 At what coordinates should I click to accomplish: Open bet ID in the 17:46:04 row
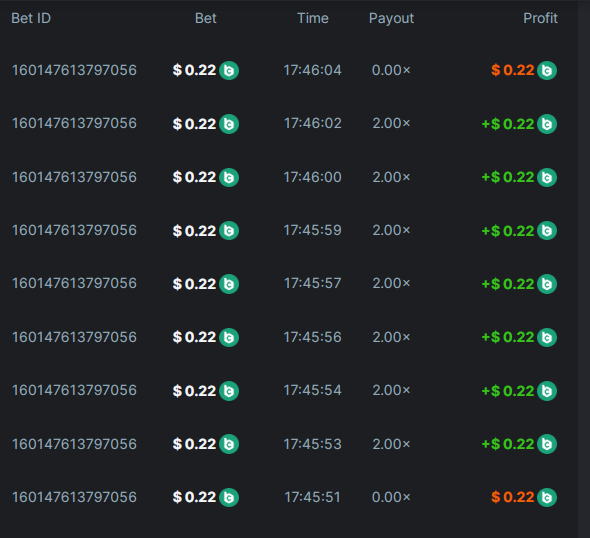[75, 70]
